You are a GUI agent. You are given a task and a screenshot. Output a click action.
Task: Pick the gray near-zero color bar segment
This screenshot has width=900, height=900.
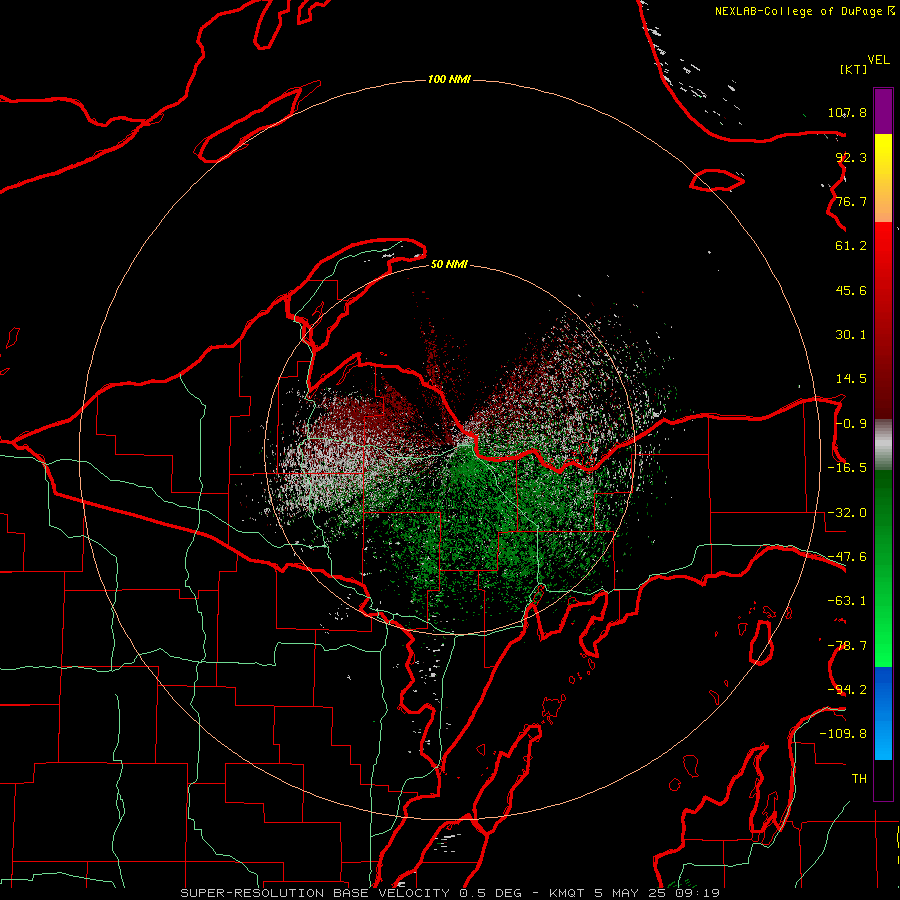883,445
